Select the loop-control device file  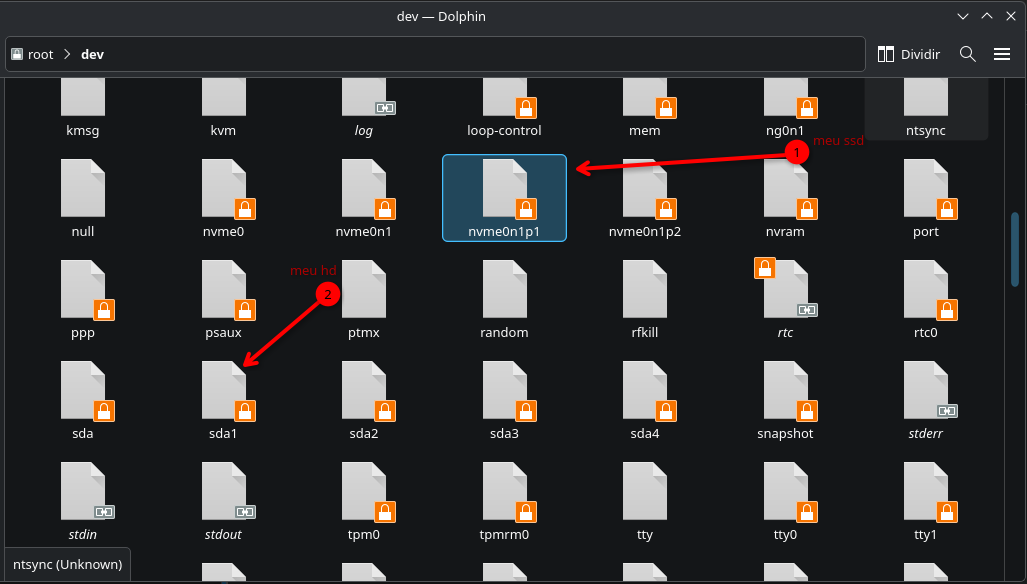[504, 108]
